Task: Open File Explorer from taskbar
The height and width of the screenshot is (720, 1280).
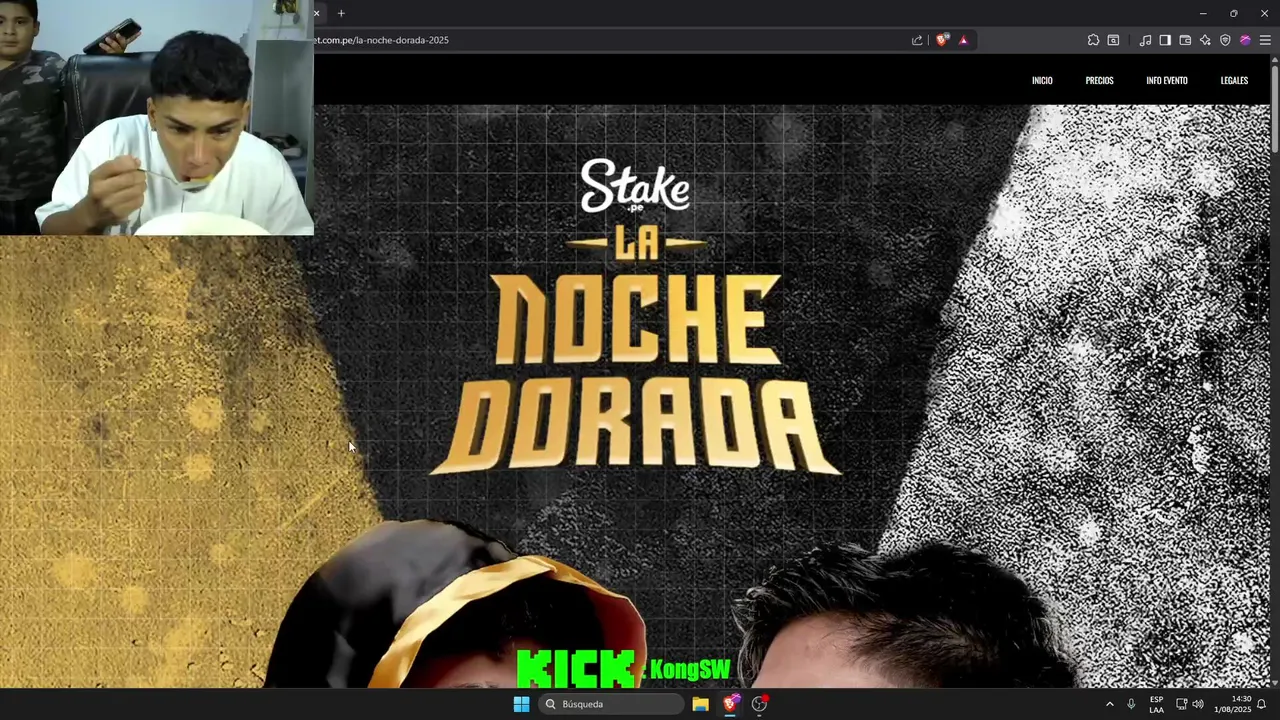Action: click(701, 704)
